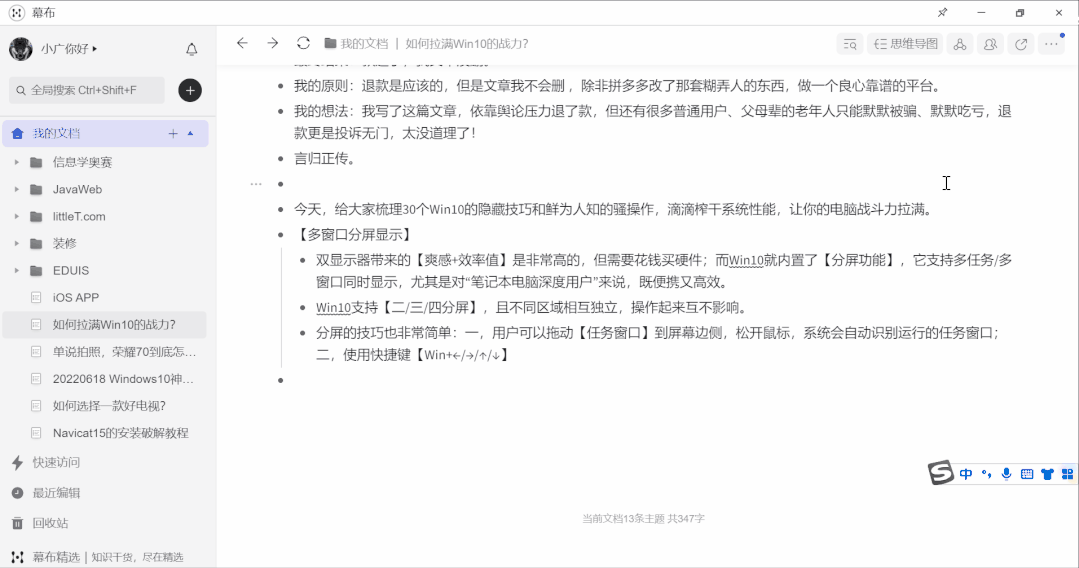Click the Sogou voice input microphone
The width and height of the screenshot is (1079, 568).
click(1007, 474)
